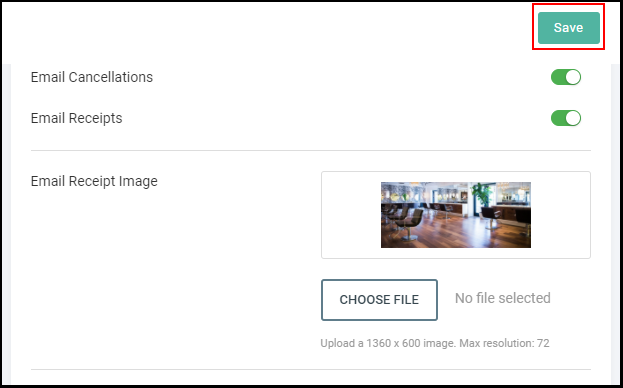Turn off the Email Receipts toggle
This screenshot has height=388, width=623.
(x=566, y=118)
